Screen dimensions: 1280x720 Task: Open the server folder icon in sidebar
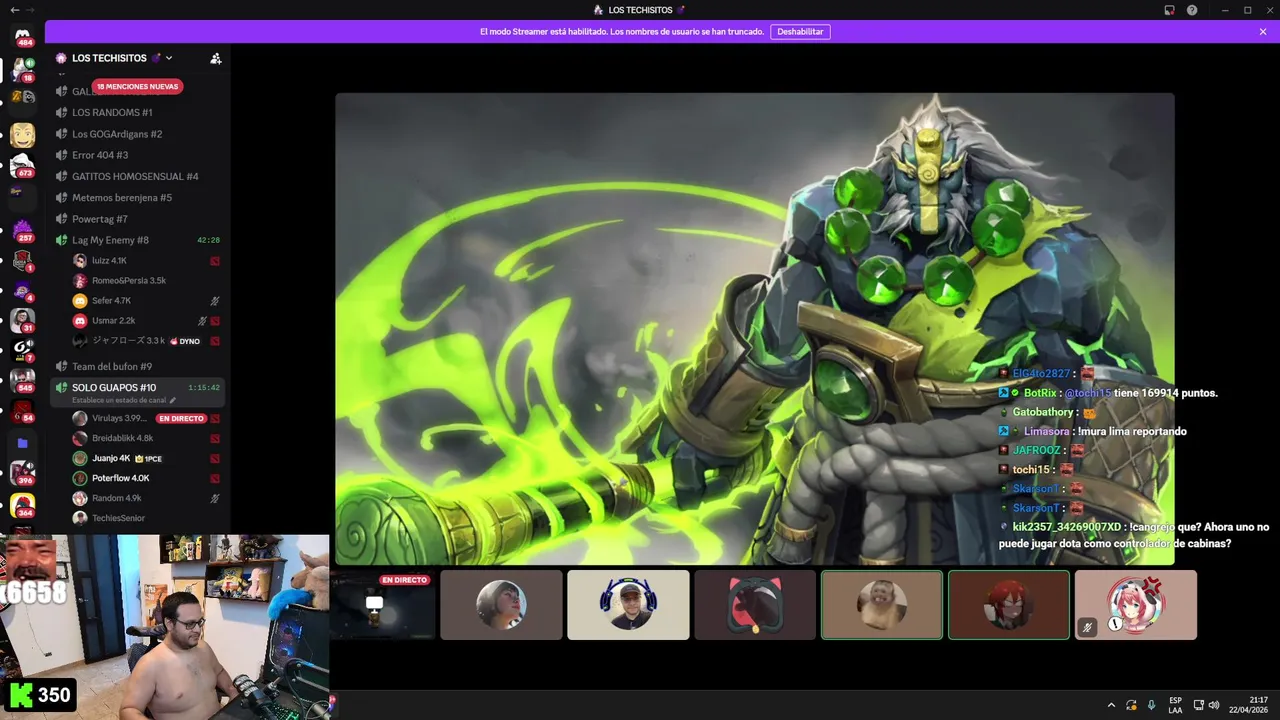click(22, 443)
